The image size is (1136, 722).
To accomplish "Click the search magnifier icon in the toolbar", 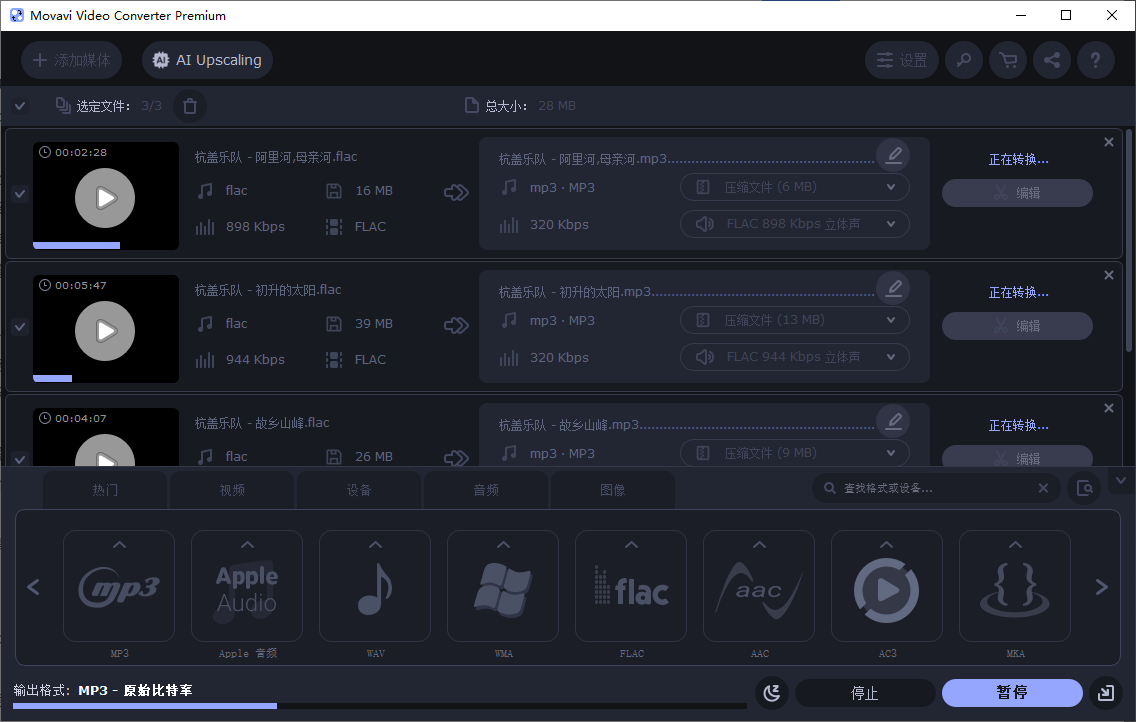I will click(x=963, y=60).
